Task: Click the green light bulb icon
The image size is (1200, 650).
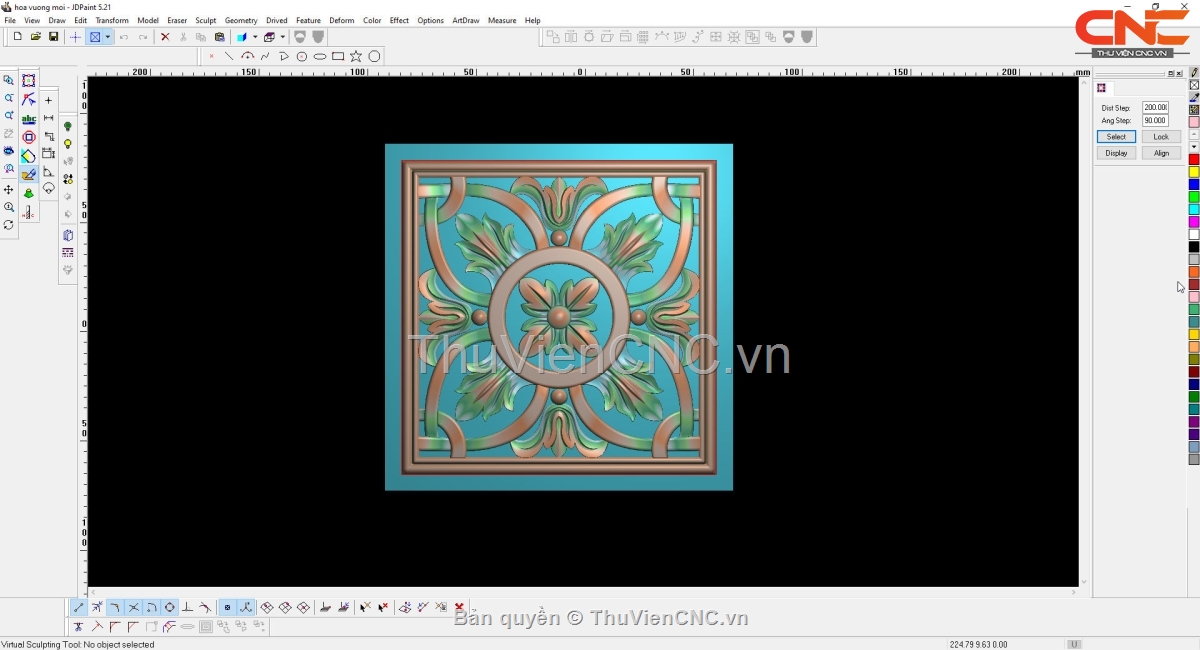Action: pos(68,127)
